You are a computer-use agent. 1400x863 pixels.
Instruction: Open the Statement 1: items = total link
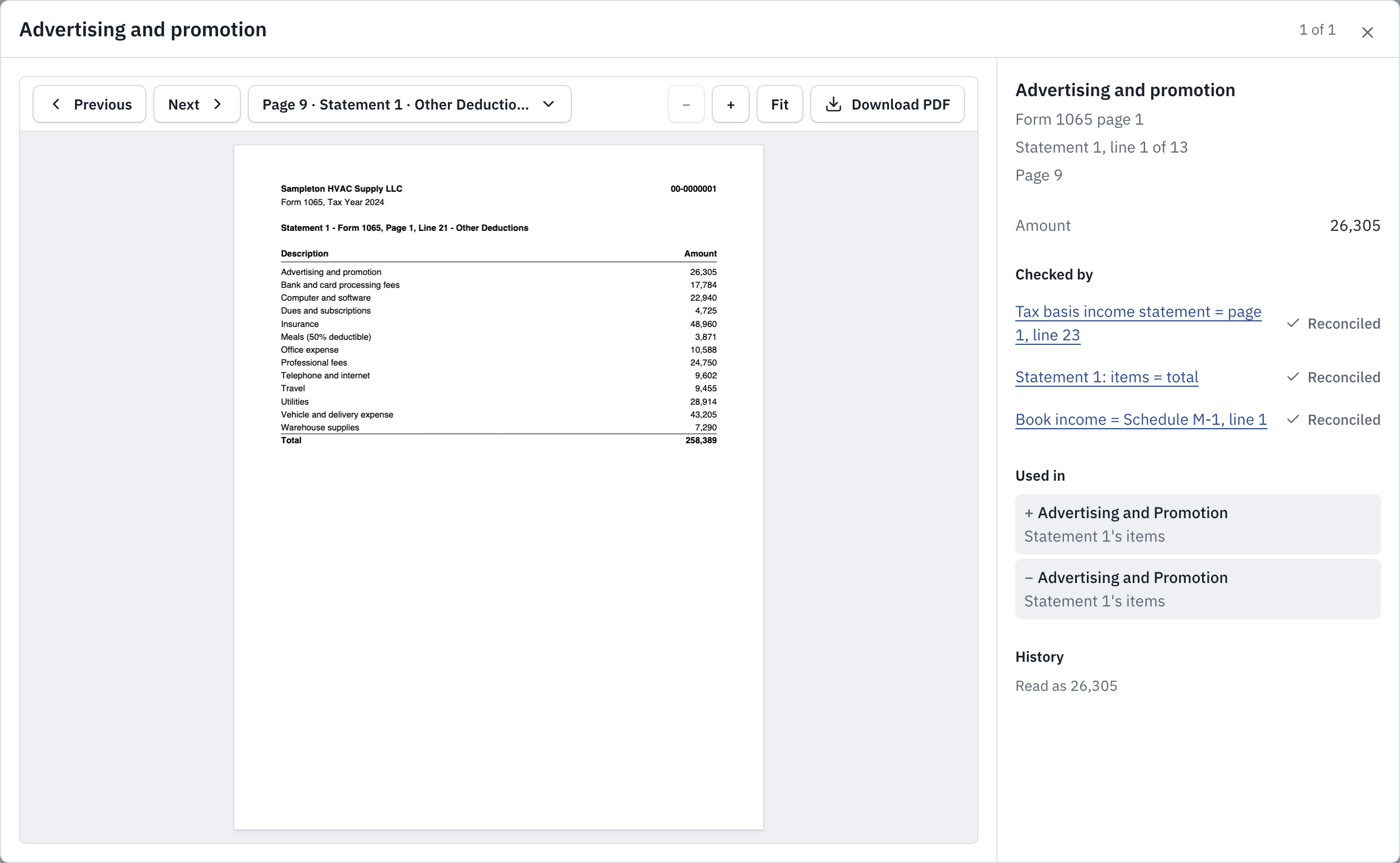(x=1106, y=377)
